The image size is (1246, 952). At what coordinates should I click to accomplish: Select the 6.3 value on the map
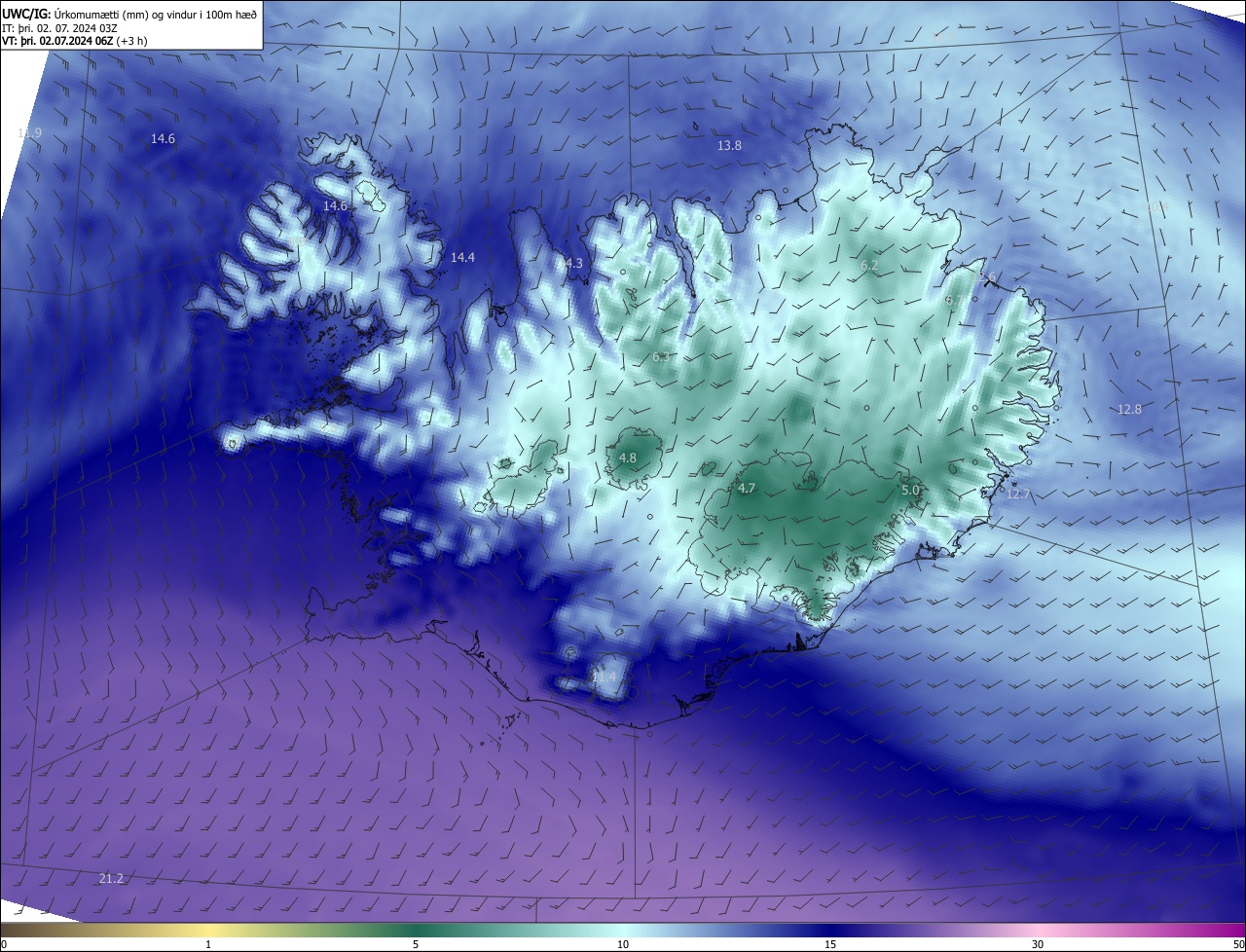click(661, 357)
